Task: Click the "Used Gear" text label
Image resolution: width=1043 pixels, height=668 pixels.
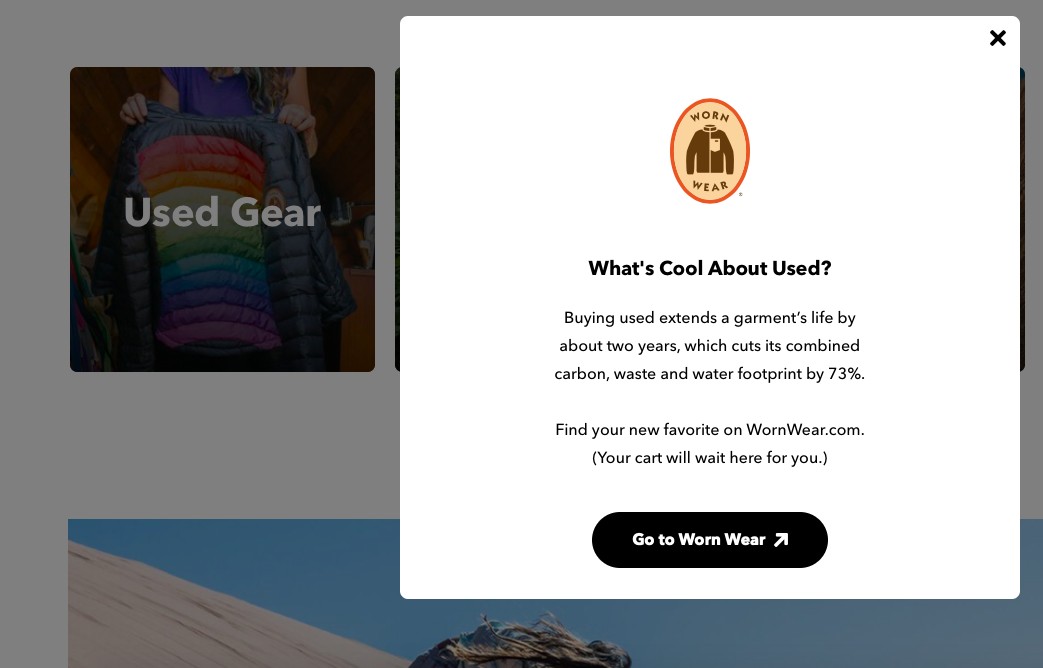Action: coord(222,212)
